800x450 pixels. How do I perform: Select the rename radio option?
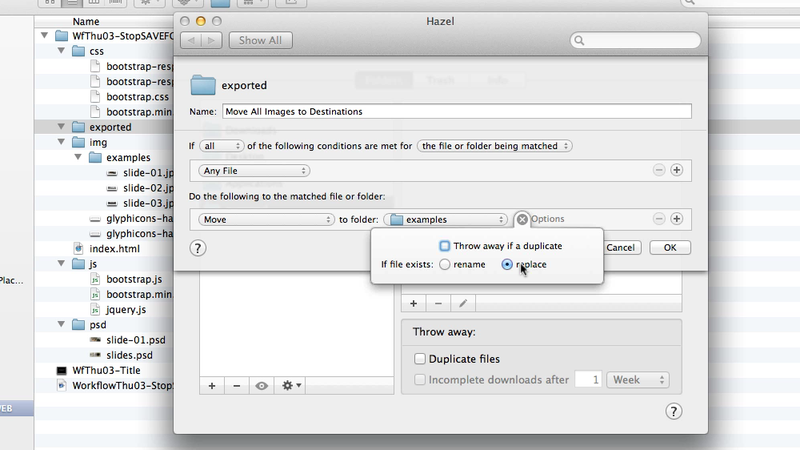[443, 264]
